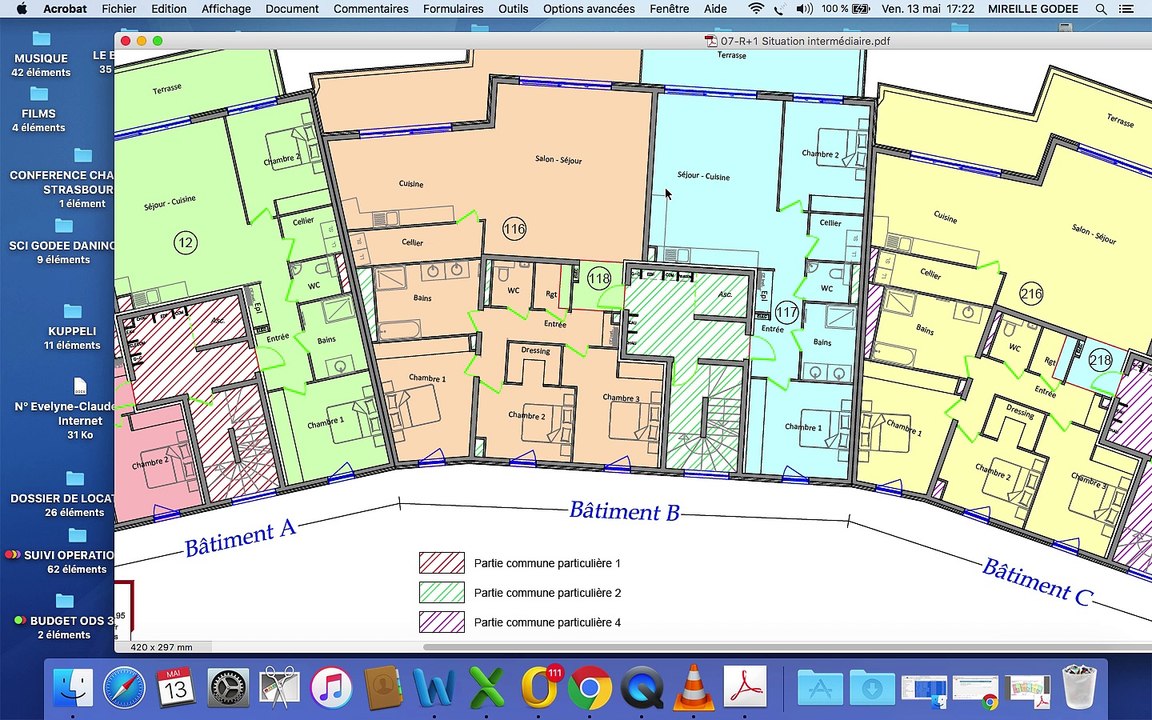Open the Trash in the Dock
The width and height of the screenshot is (1152, 720).
(x=1079, y=687)
